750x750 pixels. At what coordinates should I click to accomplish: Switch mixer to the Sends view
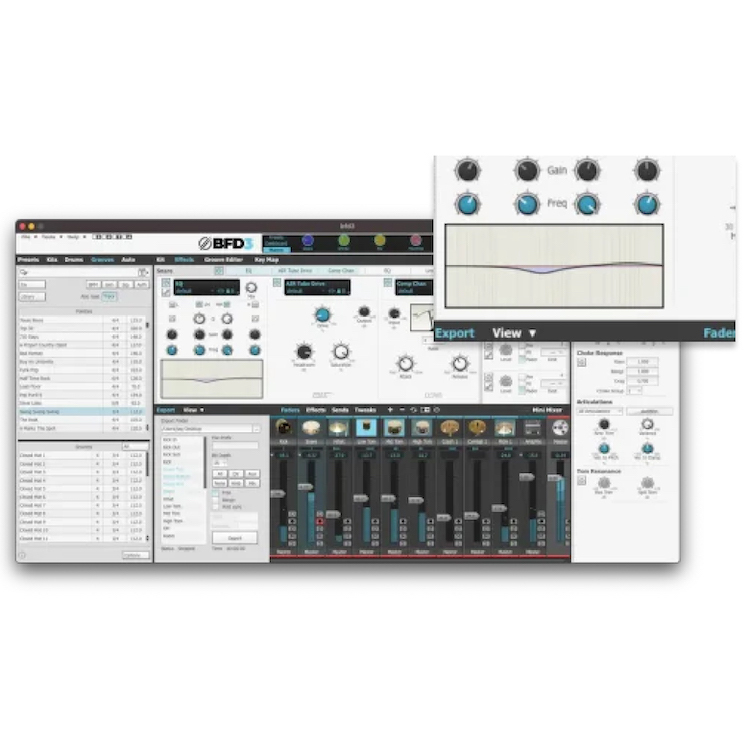coord(340,410)
